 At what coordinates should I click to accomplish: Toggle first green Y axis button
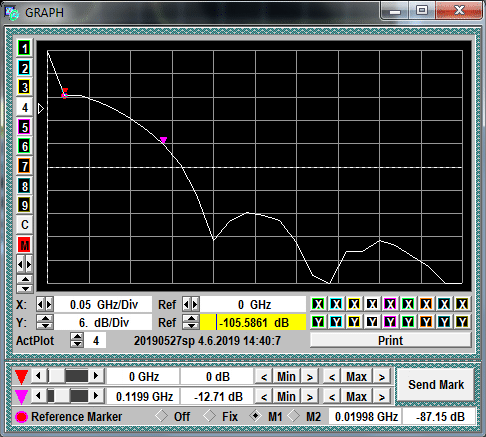318,322
